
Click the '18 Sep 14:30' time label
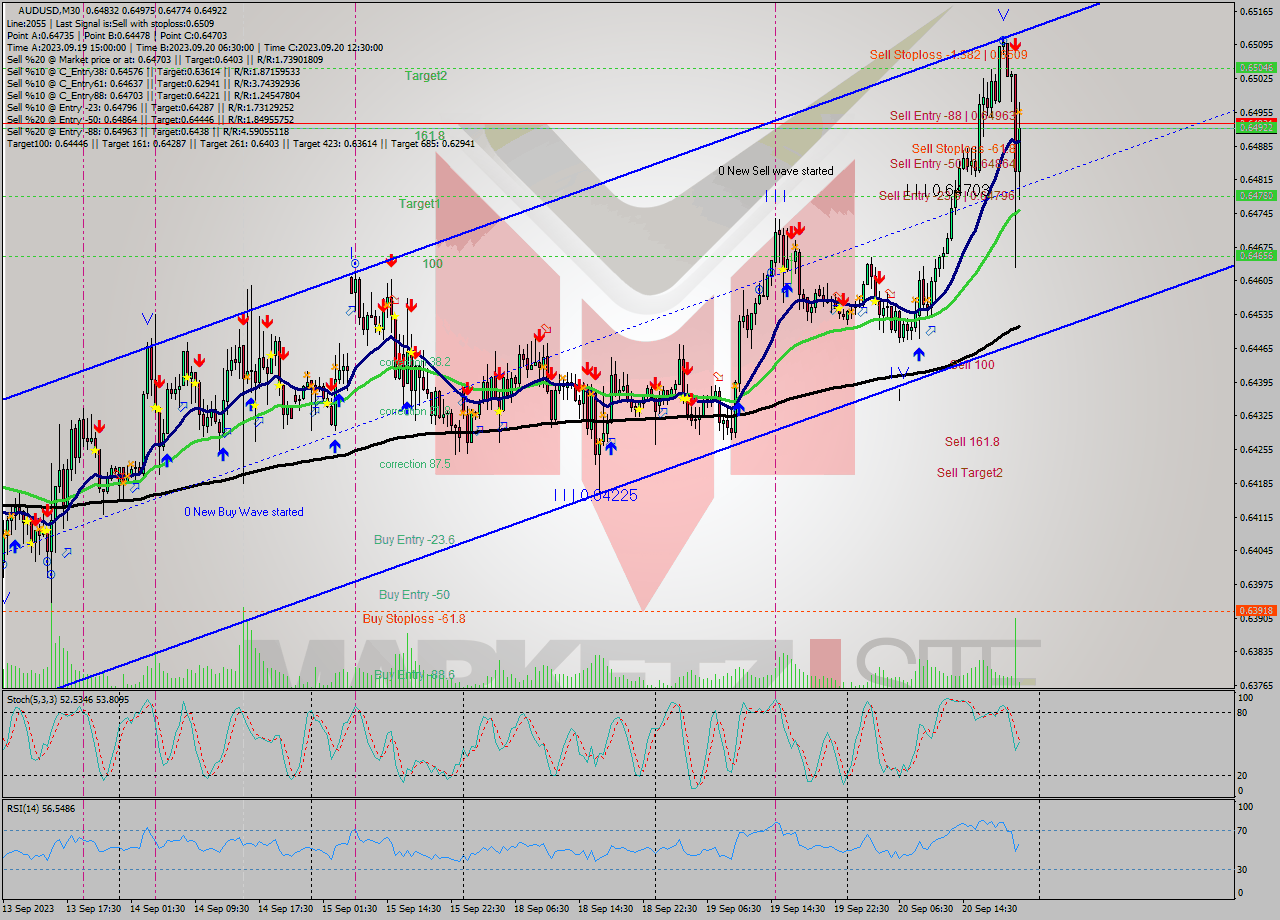click(605, 909)
